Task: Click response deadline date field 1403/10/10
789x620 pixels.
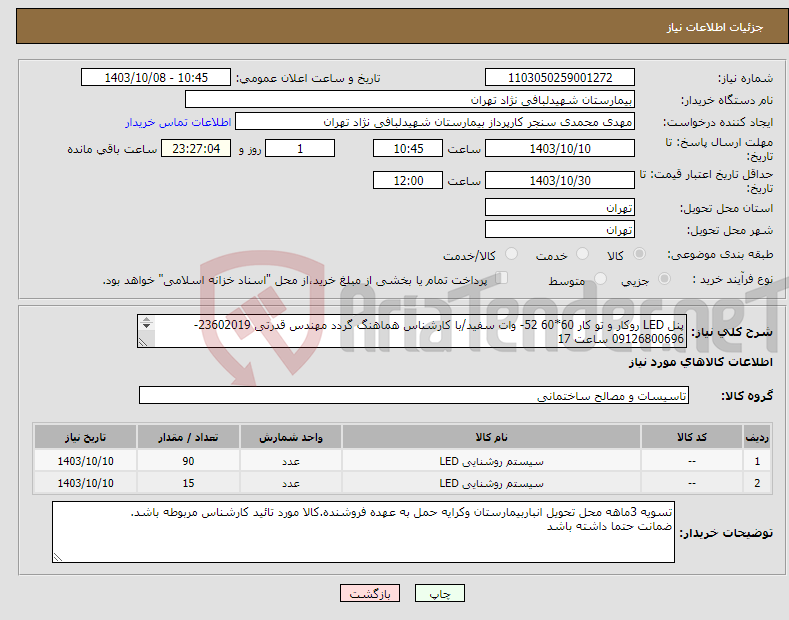Action: 560,148
